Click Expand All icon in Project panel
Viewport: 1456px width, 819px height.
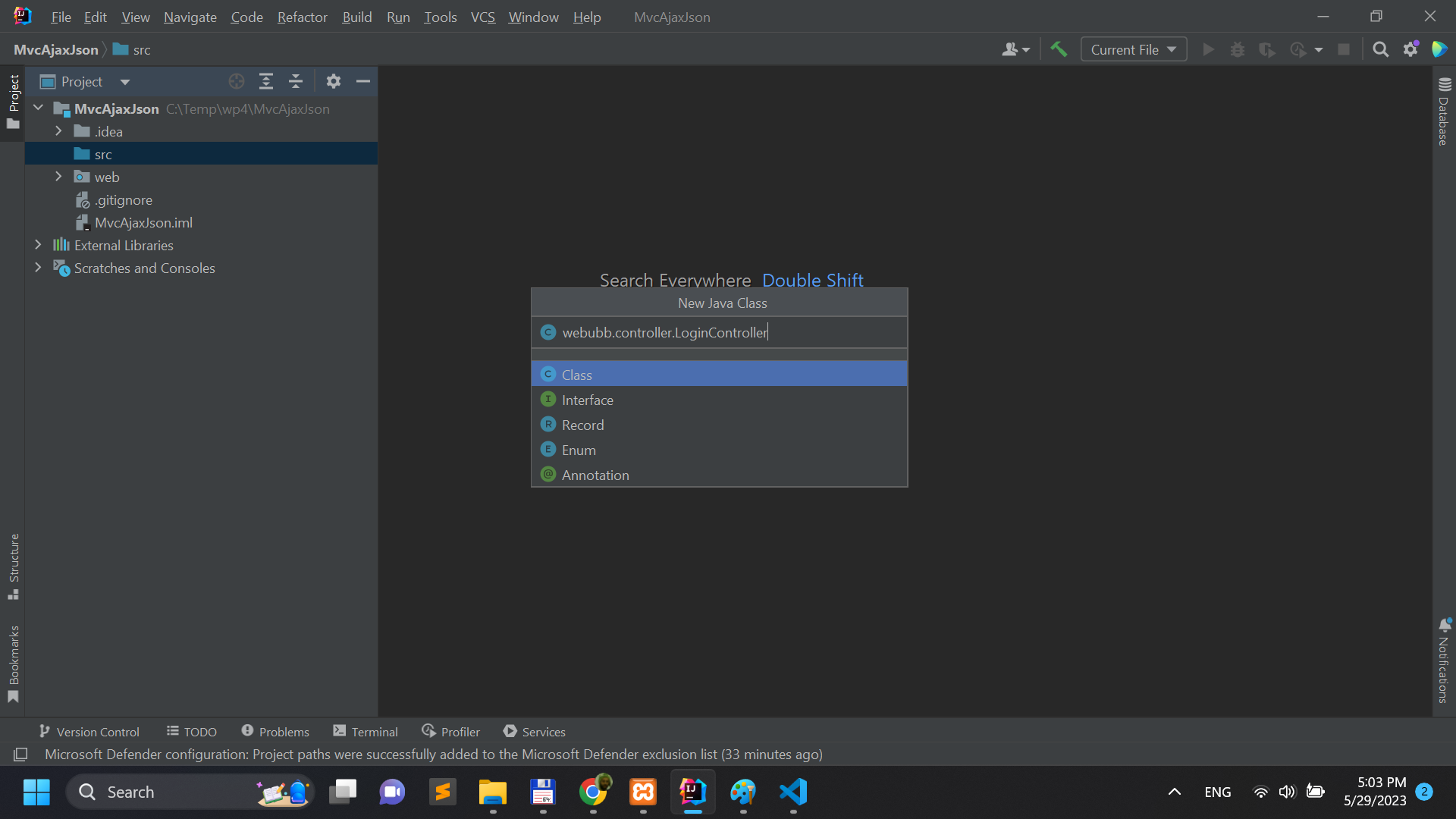266,81
